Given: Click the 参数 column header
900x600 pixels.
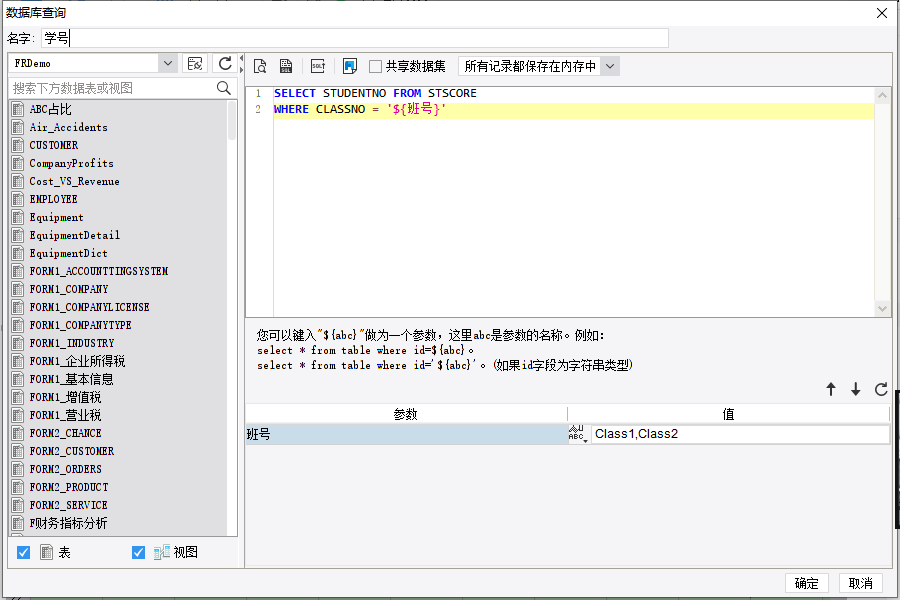Looking at the screenshot, I should pyautogui.click(x=406, y=414).
